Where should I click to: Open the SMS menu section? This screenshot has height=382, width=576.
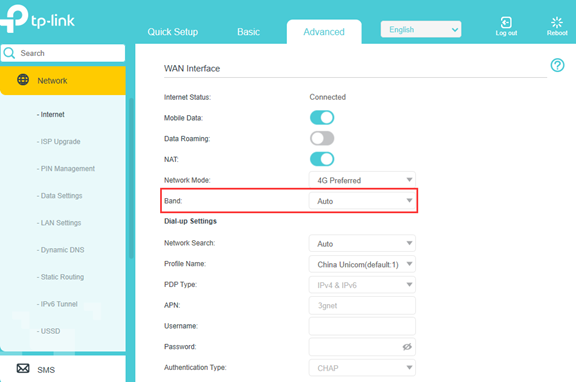[63, 369]
